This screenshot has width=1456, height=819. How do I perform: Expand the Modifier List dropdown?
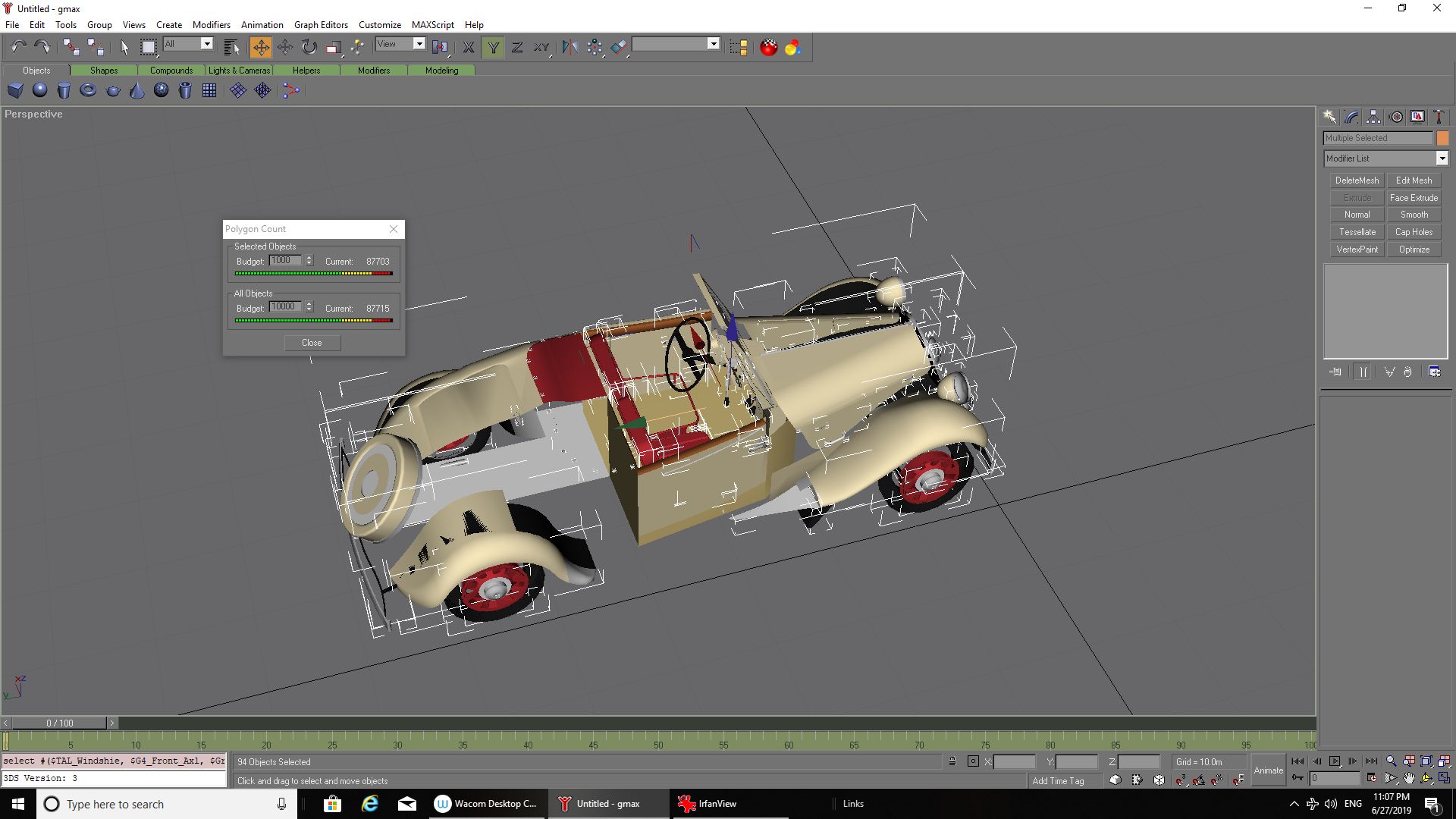(x=1442, y=158)
